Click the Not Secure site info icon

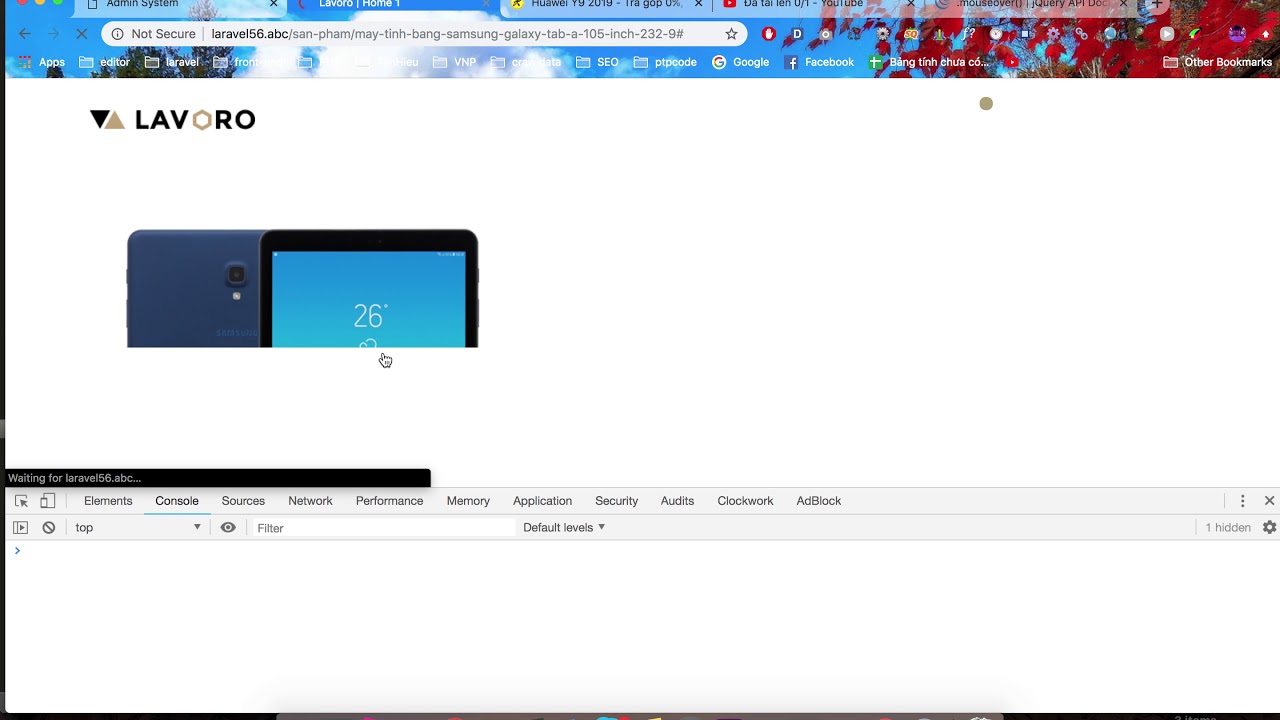pyautogui.click(x=117, y=34)
